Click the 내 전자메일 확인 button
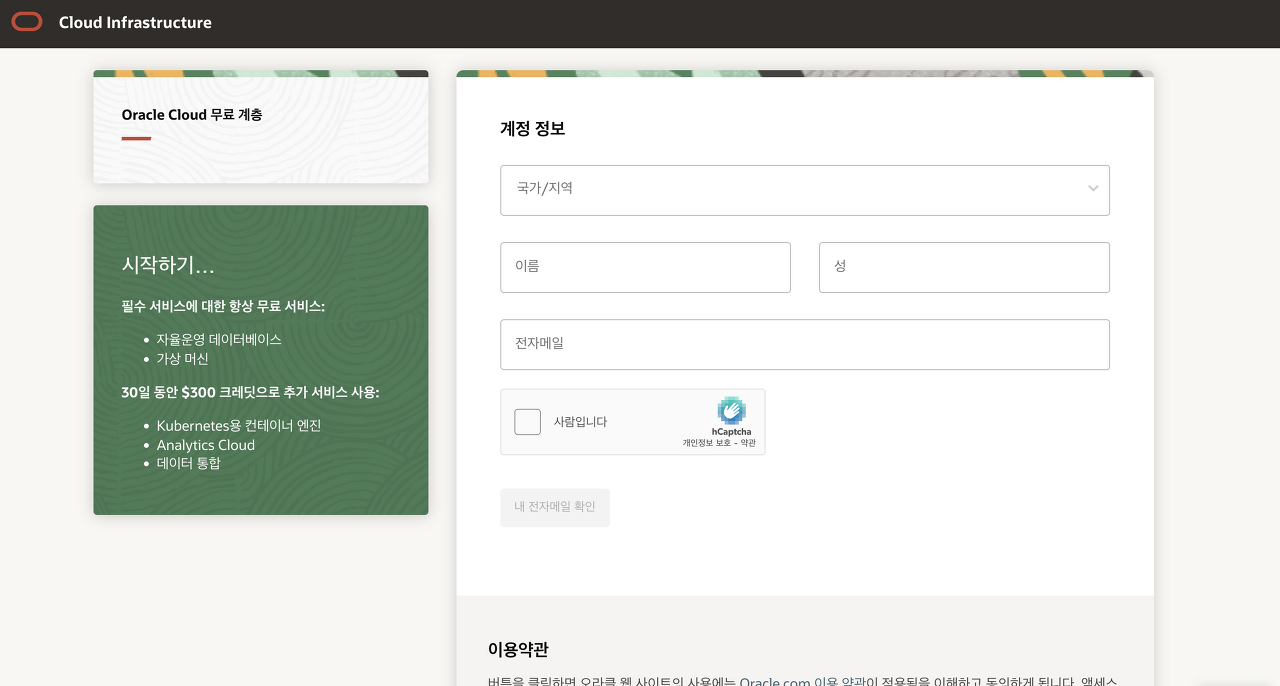Viewport: 1280px width, 686px height. [555, 507]
